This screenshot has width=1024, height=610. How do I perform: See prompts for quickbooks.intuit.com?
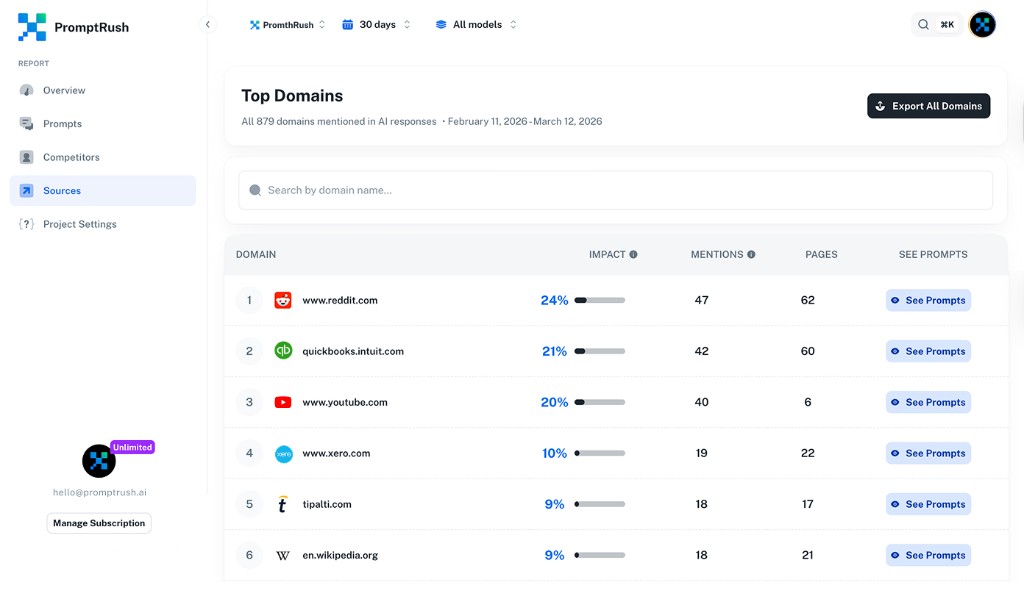pyautogui.click(x=928, y=351)
